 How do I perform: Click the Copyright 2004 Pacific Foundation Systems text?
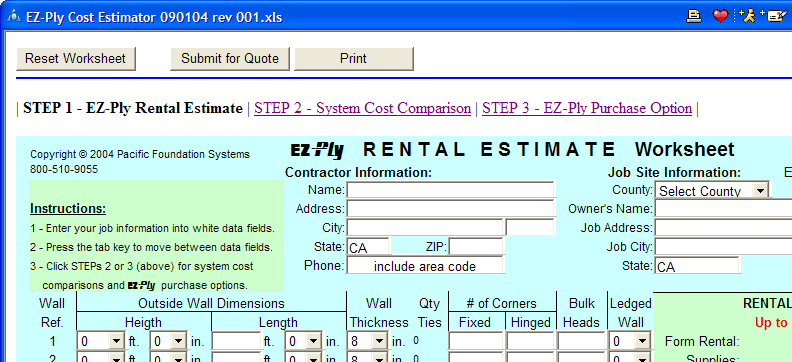[x=140, y=154]
